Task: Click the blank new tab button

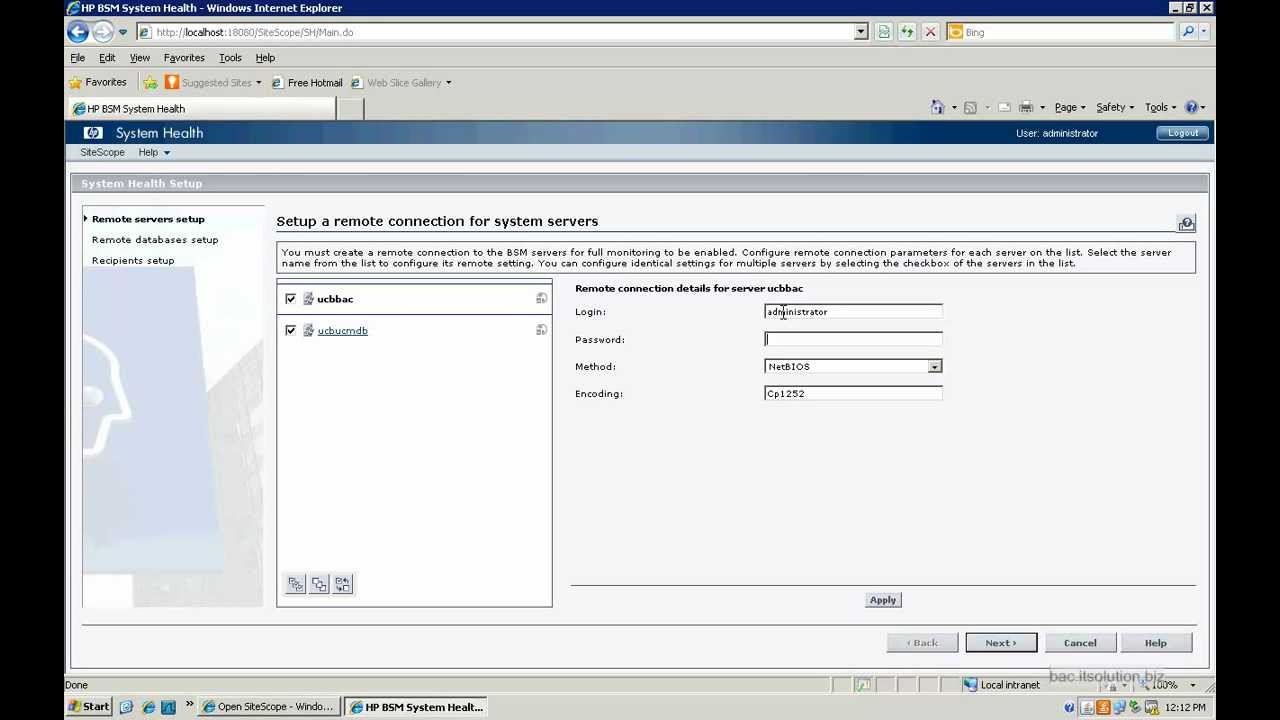Action: 350,109
